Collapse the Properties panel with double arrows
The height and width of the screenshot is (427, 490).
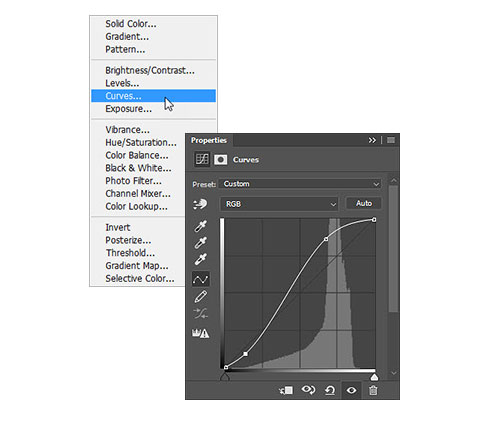pos(372,140)
